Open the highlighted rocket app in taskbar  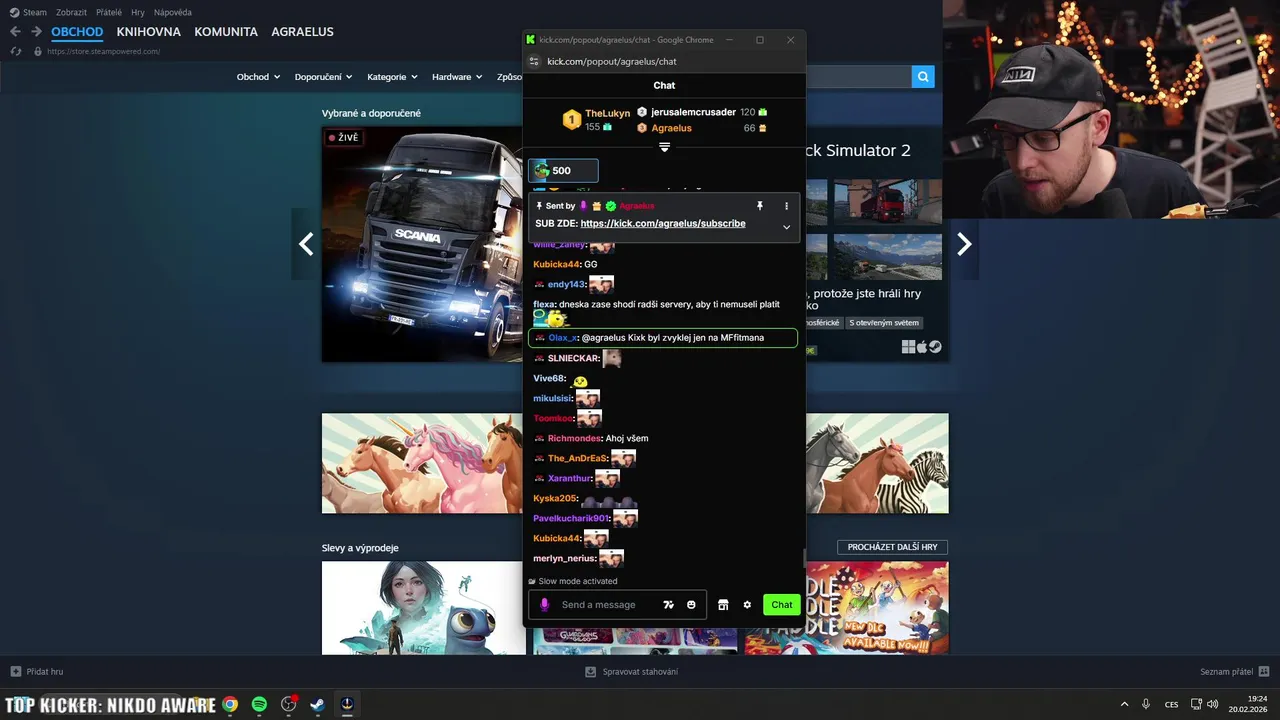coord(347,704)
